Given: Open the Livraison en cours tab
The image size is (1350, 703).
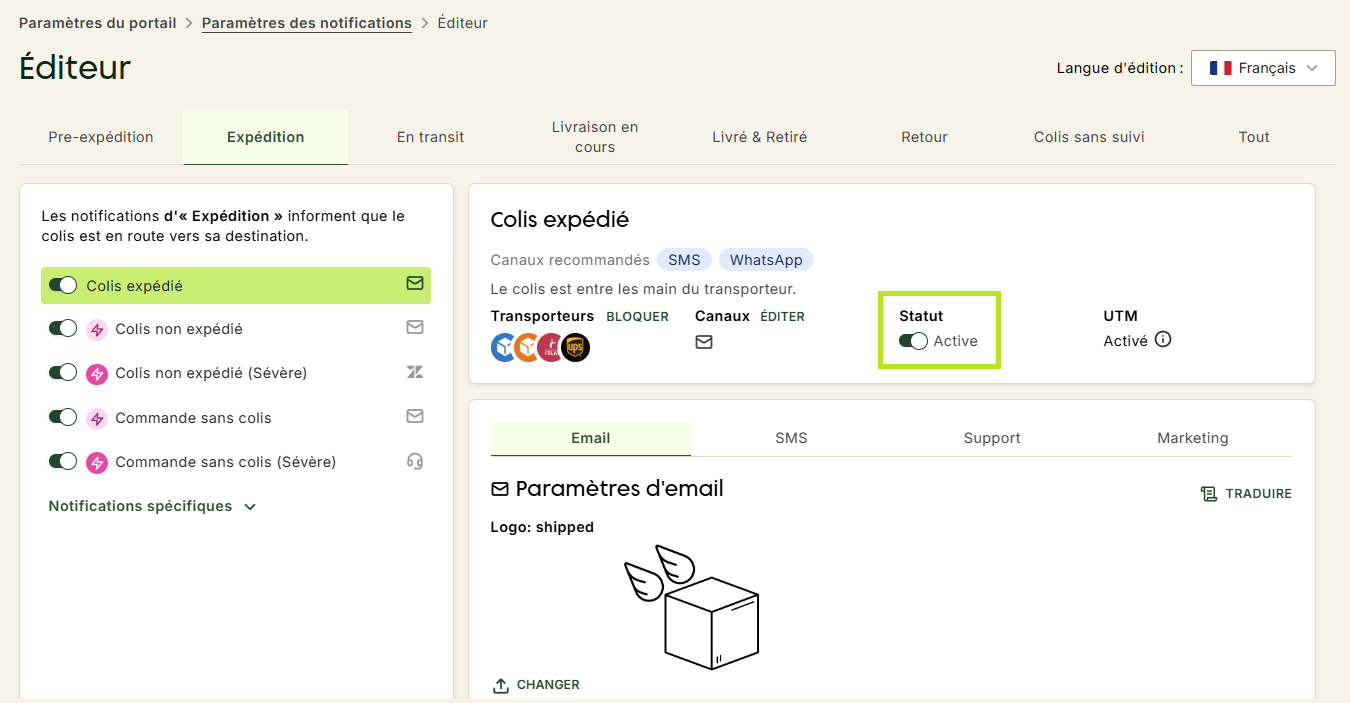Looking at the screenshot, I should pos(595,137).
